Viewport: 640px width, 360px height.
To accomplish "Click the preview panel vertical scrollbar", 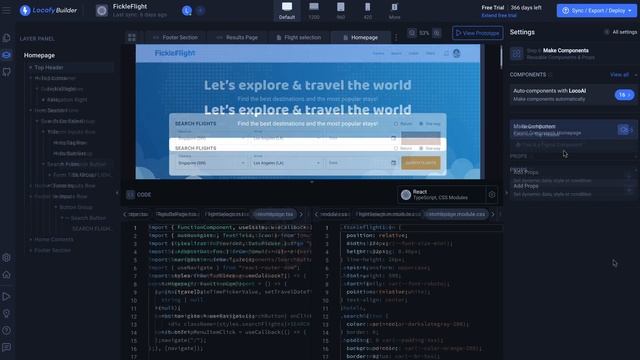I will pos(501,57).
